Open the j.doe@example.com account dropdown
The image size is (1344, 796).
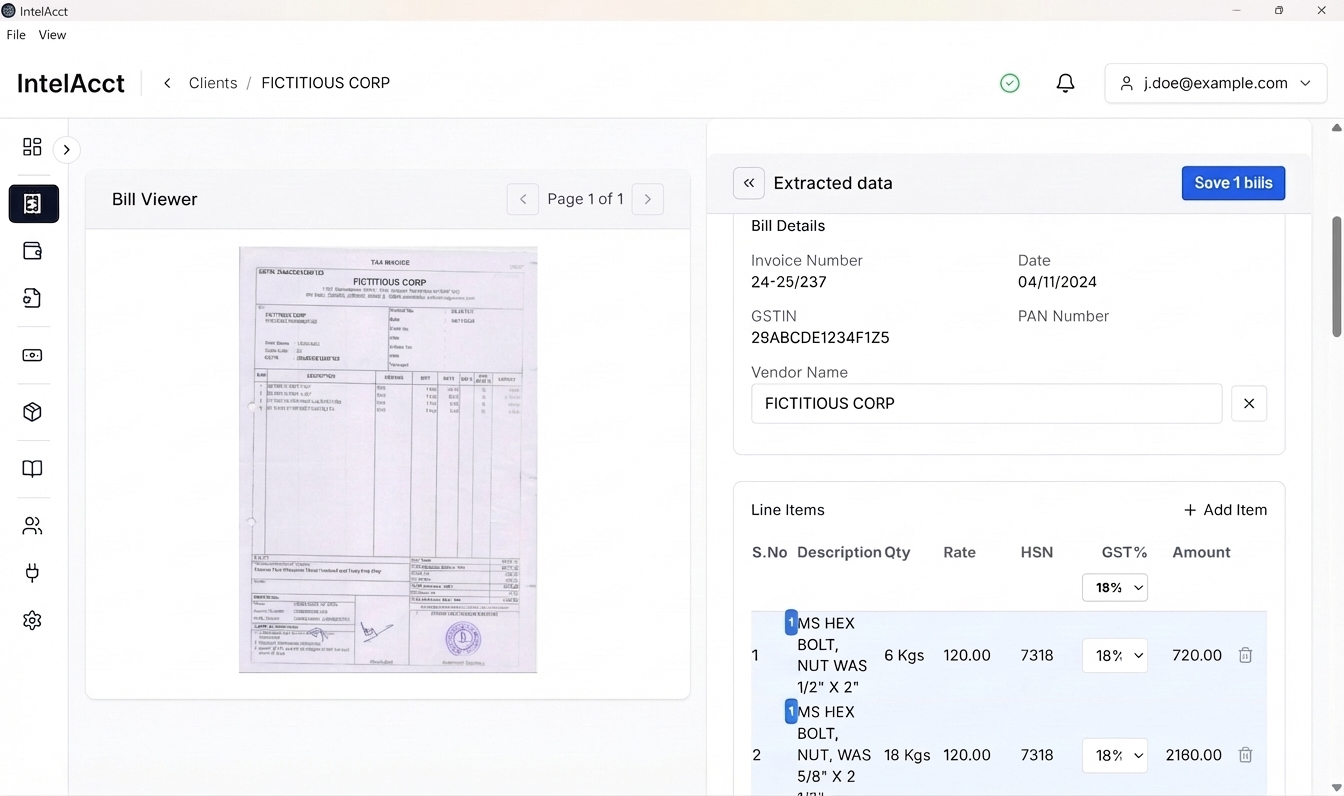tap(1215, 84)
